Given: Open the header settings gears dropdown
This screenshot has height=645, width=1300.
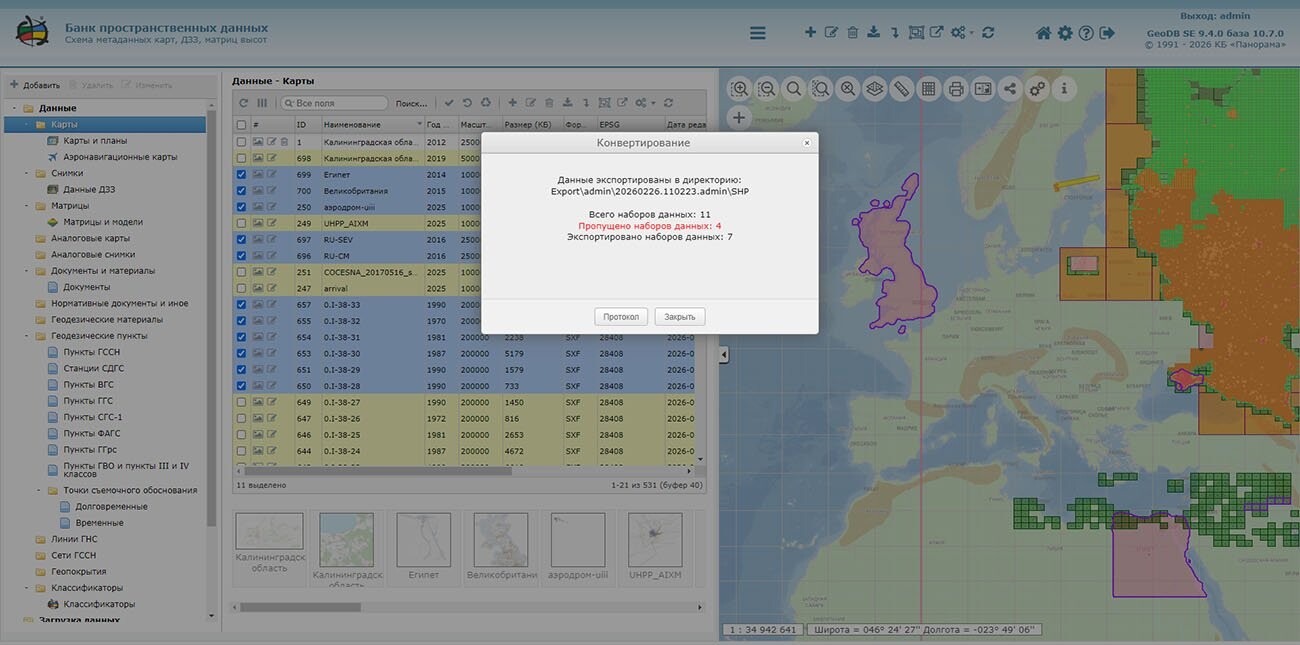Looking at the screenshot, I should (x=961, y=33).
